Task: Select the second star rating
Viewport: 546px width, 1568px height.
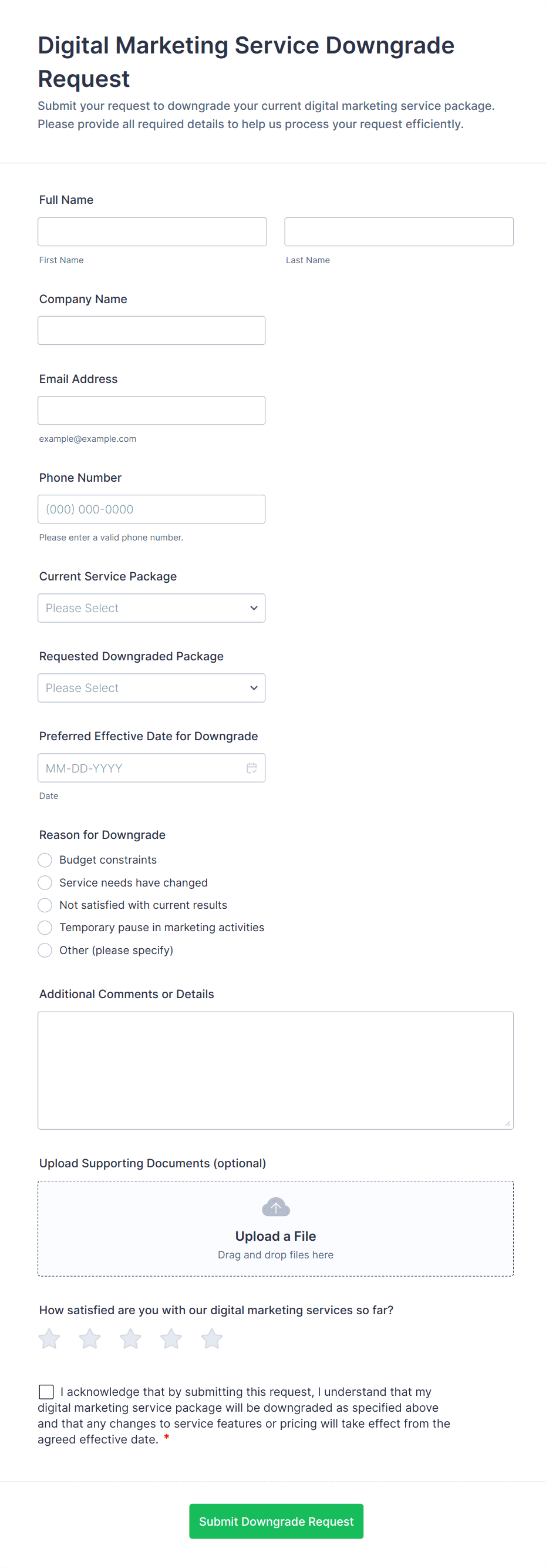Action: click(90, 1338)
